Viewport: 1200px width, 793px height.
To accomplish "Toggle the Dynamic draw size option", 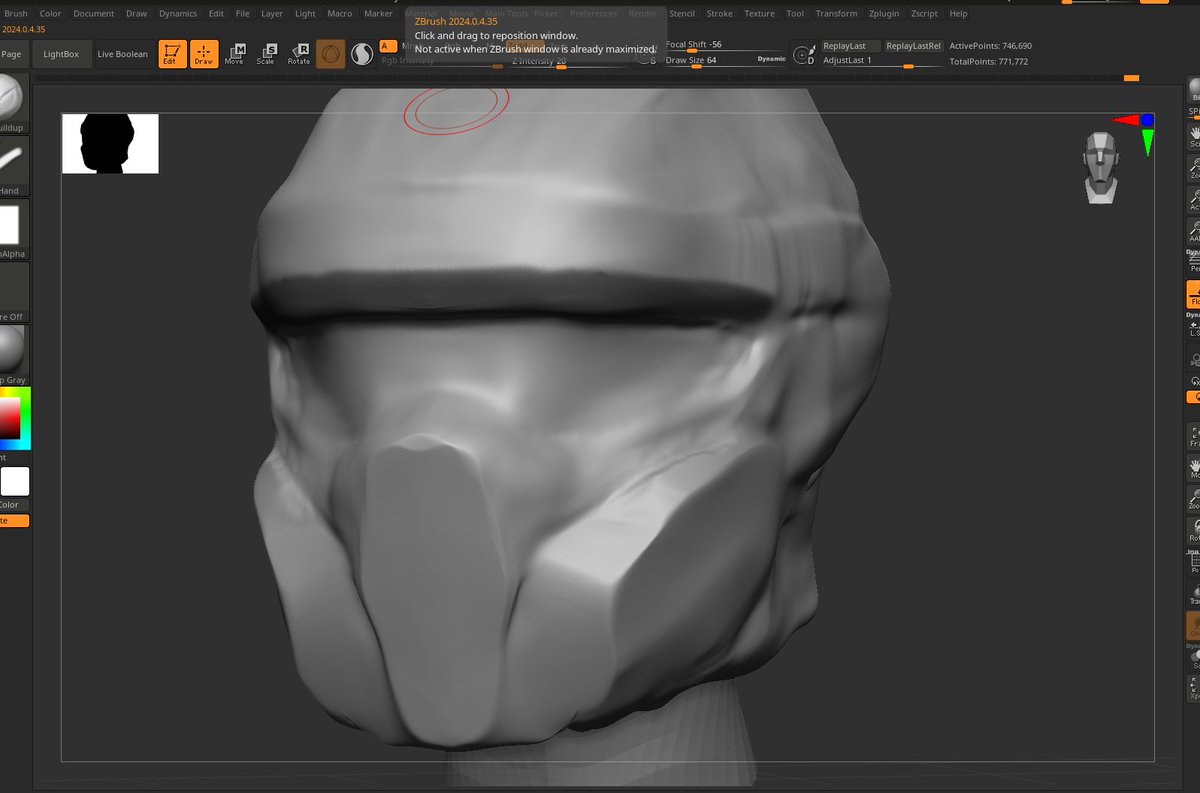I will pyautogui.click(x=771, y=59).
